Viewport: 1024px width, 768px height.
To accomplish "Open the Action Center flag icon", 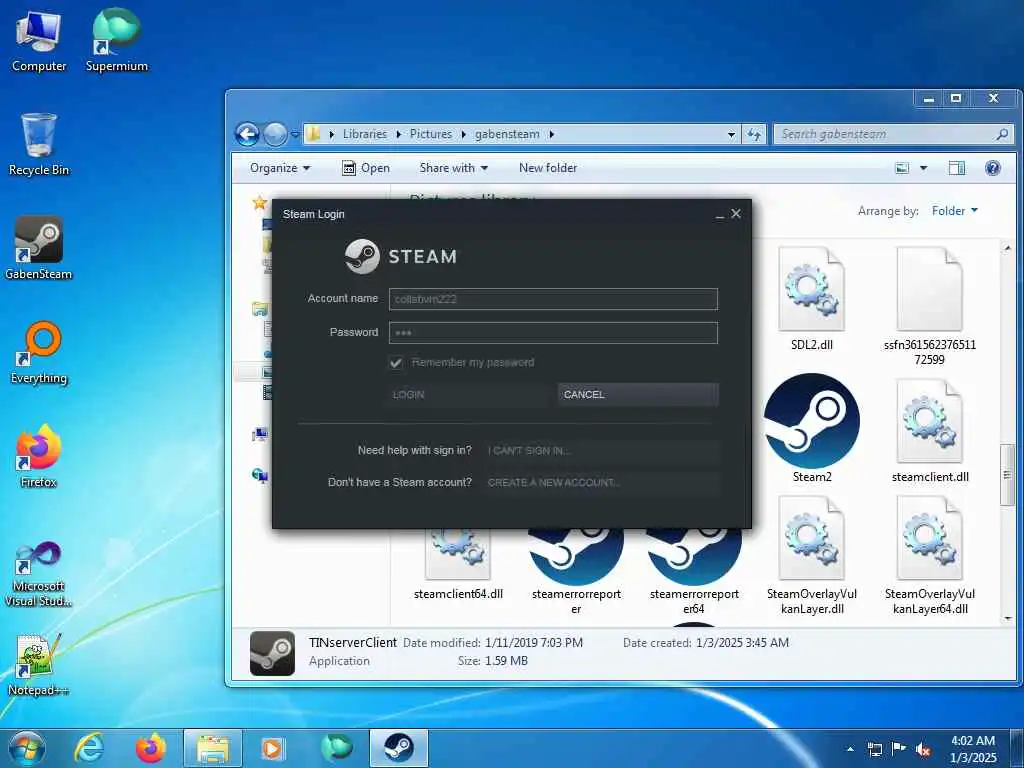I will click(x=899, y=750).
